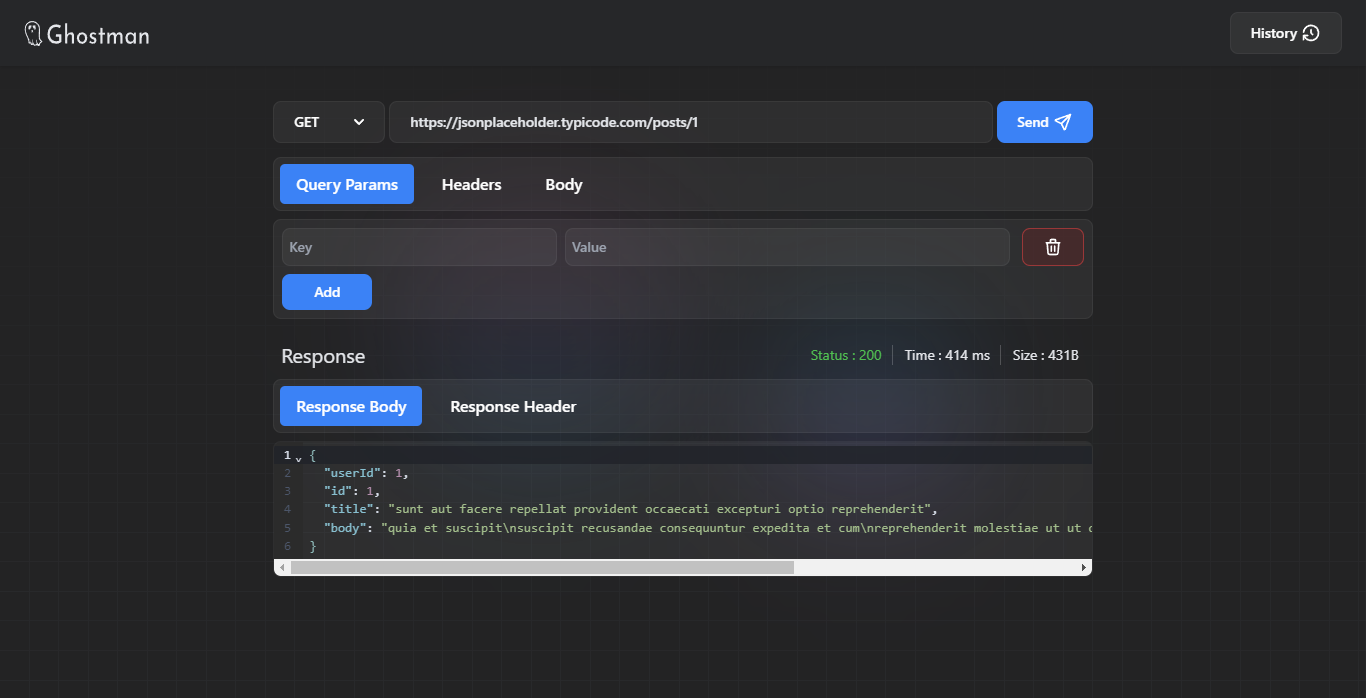Click the "Time : 414 ms" text
Screen dimensions: 1366x698
tap(947, 355)
